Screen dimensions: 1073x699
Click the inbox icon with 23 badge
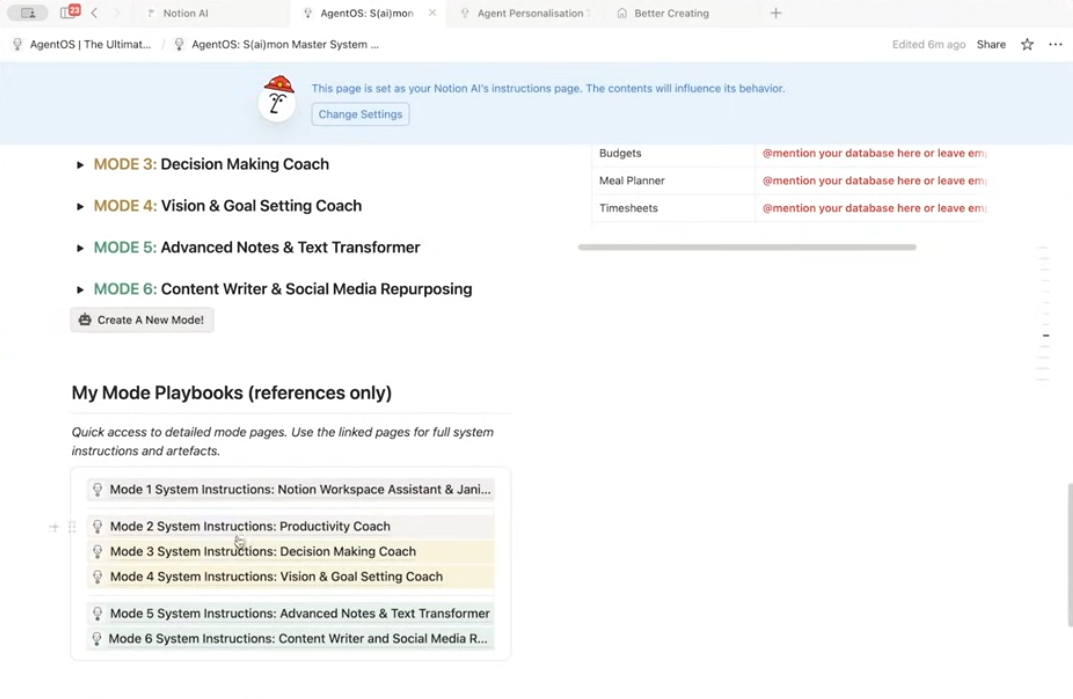[x=69, y=13]
